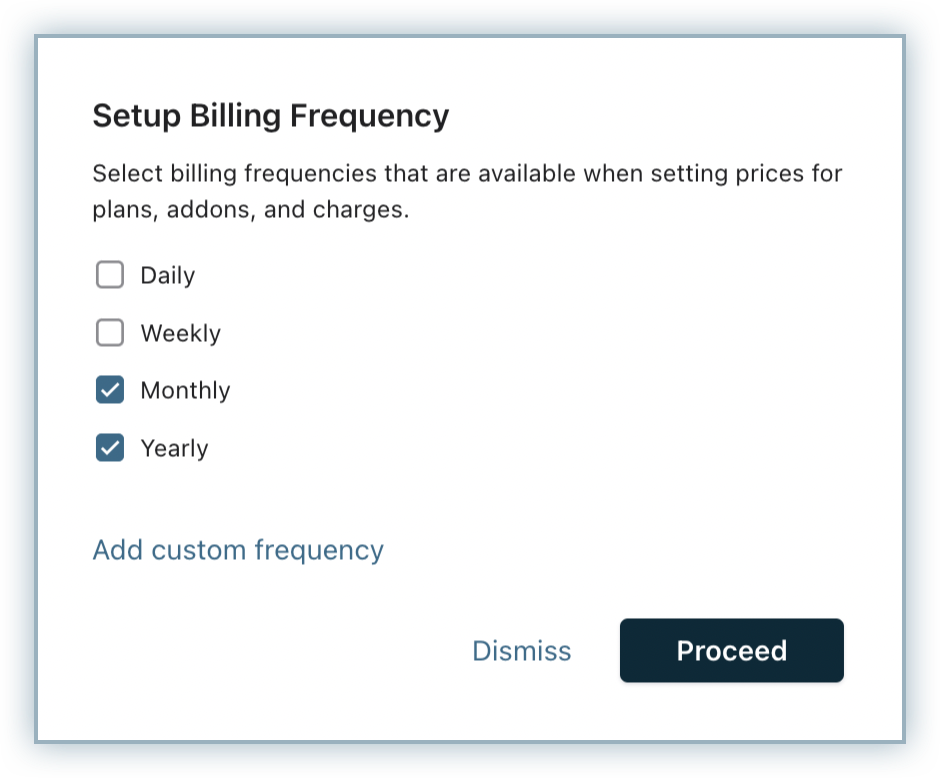Screen dimensions: 940x778
Task: Click the "Select billing frequencies" description line
Action: (x=467, y=174)
